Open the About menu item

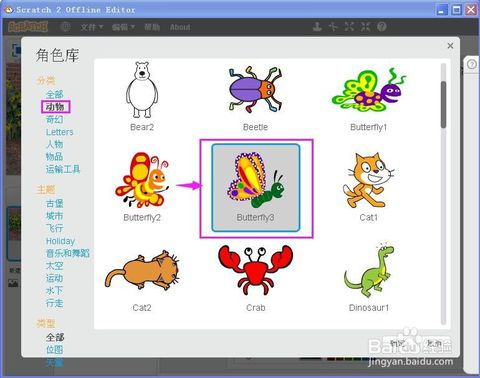coord(180,27)
